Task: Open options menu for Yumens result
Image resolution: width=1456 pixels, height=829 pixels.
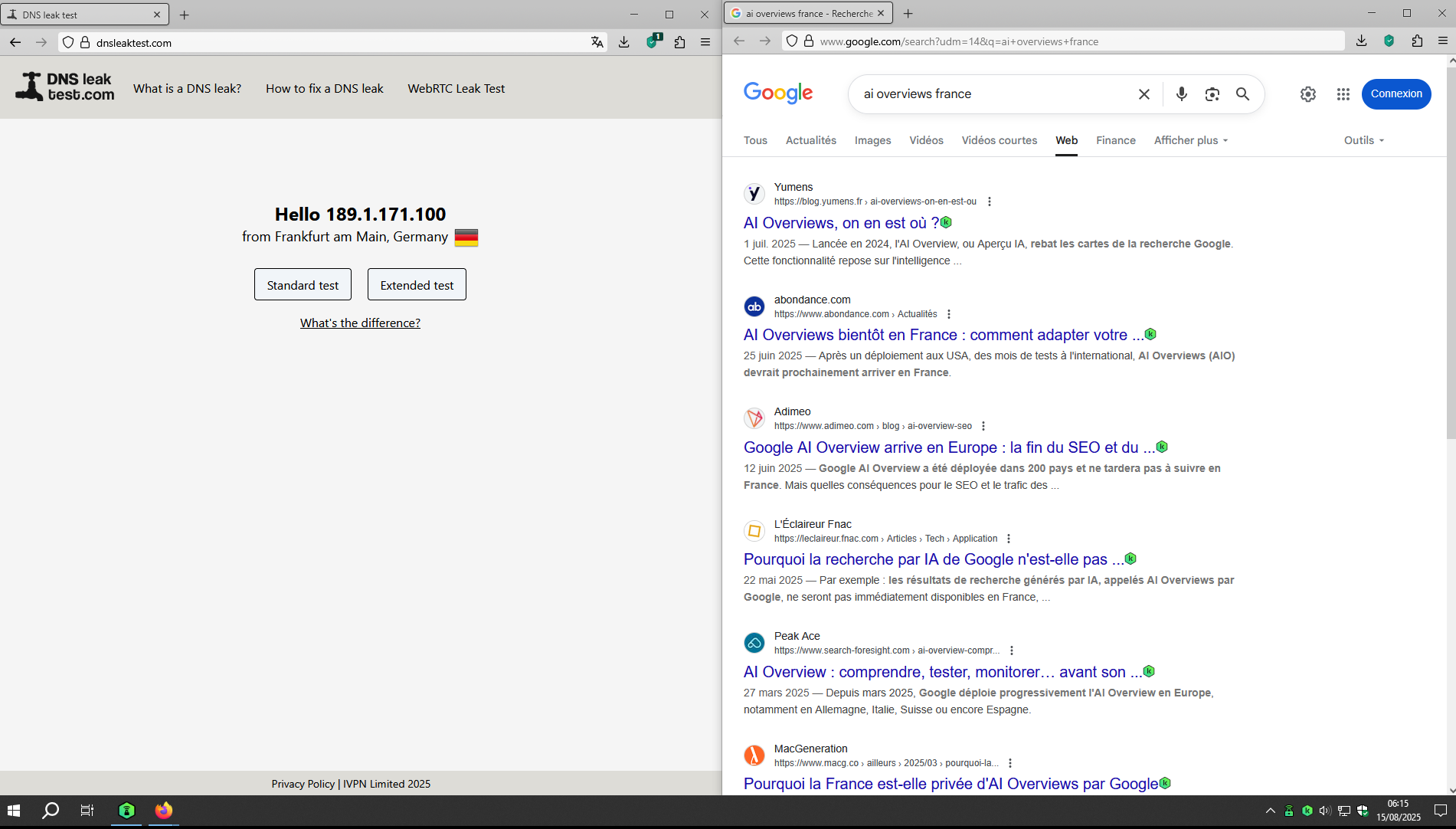Action: tap(990, 202)
